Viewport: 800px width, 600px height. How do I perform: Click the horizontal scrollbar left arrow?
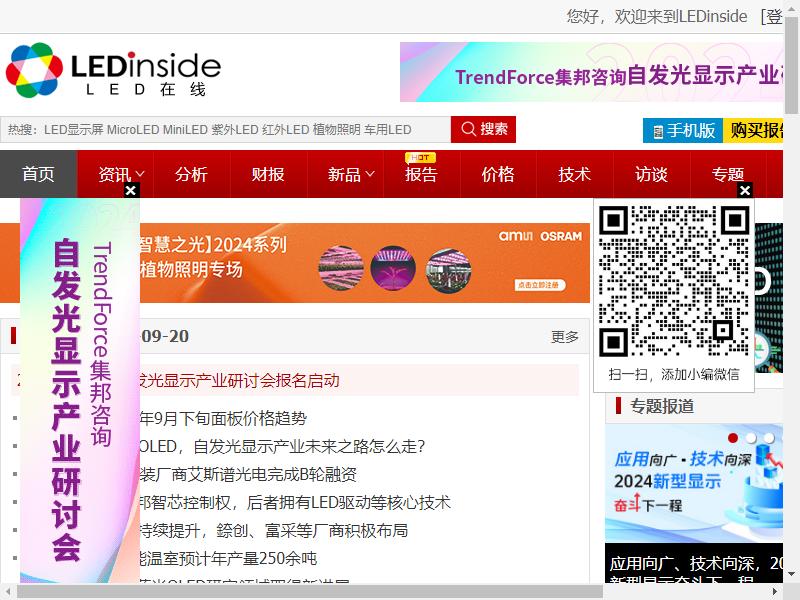[8, 592]
